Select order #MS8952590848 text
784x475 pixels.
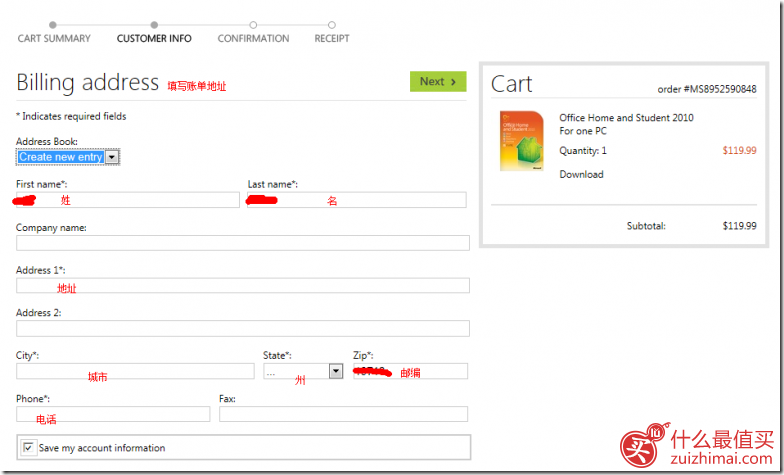point(706,89)
